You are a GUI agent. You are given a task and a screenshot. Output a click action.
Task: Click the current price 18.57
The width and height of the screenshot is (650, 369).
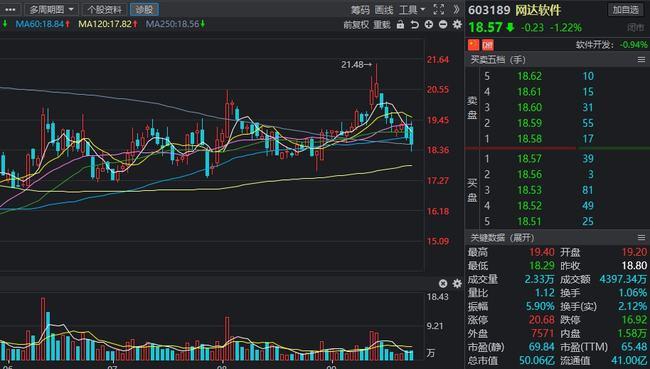[x=485, y=28]
